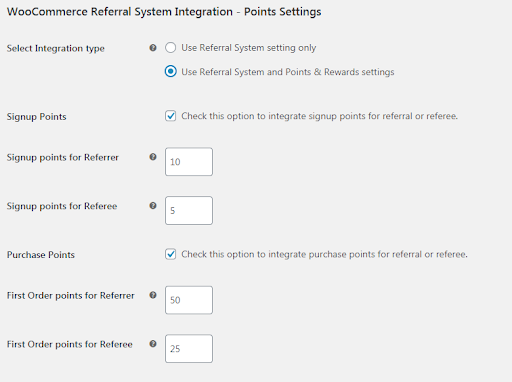Click the 'First Order points for Referrer' label
Image resolution: width=512 pixels, height=382 pixels.
pyautogui.click(x=71, y=296)
